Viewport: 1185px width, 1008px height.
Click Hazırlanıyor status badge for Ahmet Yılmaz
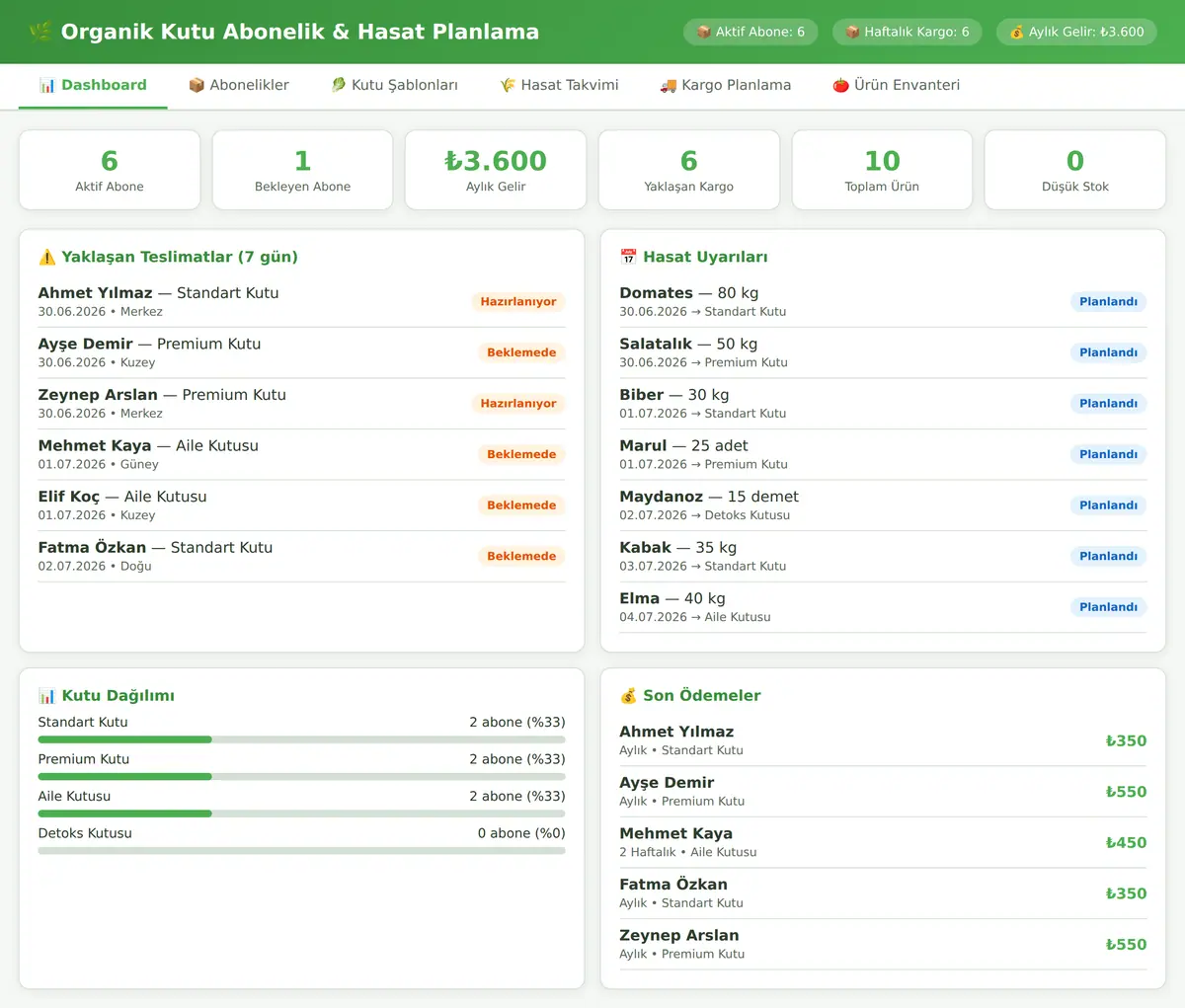pos(518,302)
